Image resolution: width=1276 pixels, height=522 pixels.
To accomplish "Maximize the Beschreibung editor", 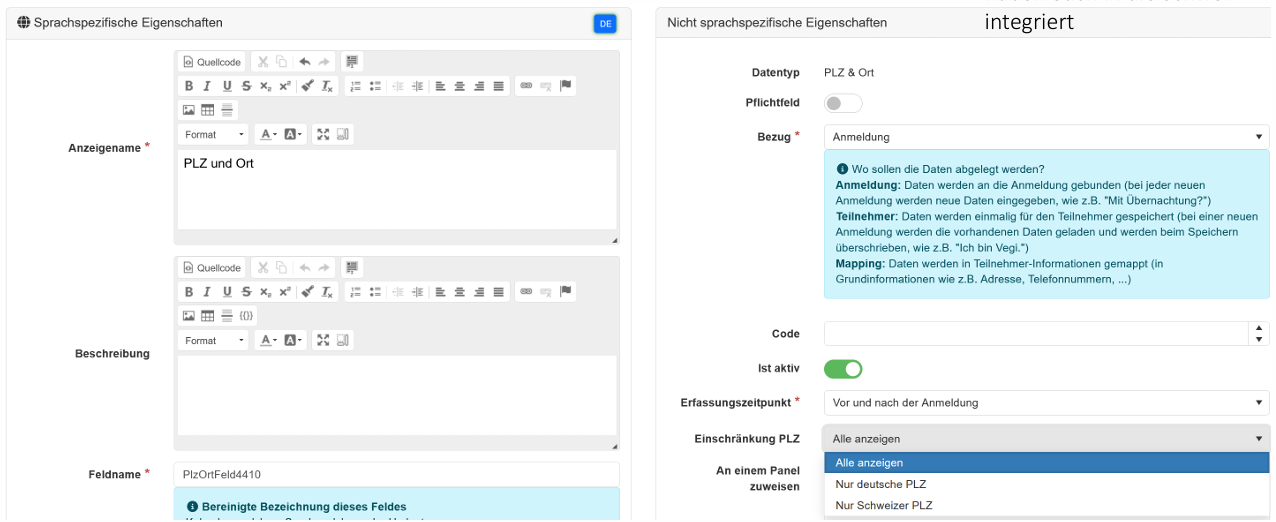I will tap(323, 340).
